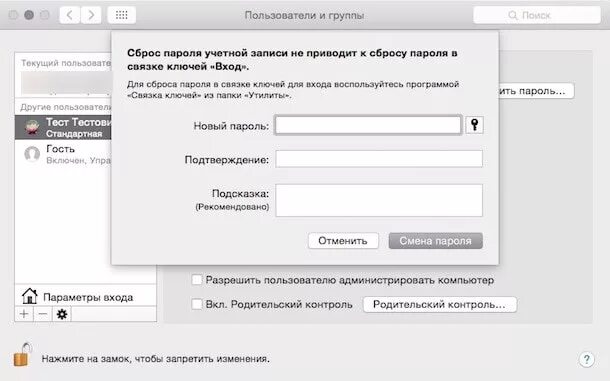Add a user with the plus button

pos(24,314)
